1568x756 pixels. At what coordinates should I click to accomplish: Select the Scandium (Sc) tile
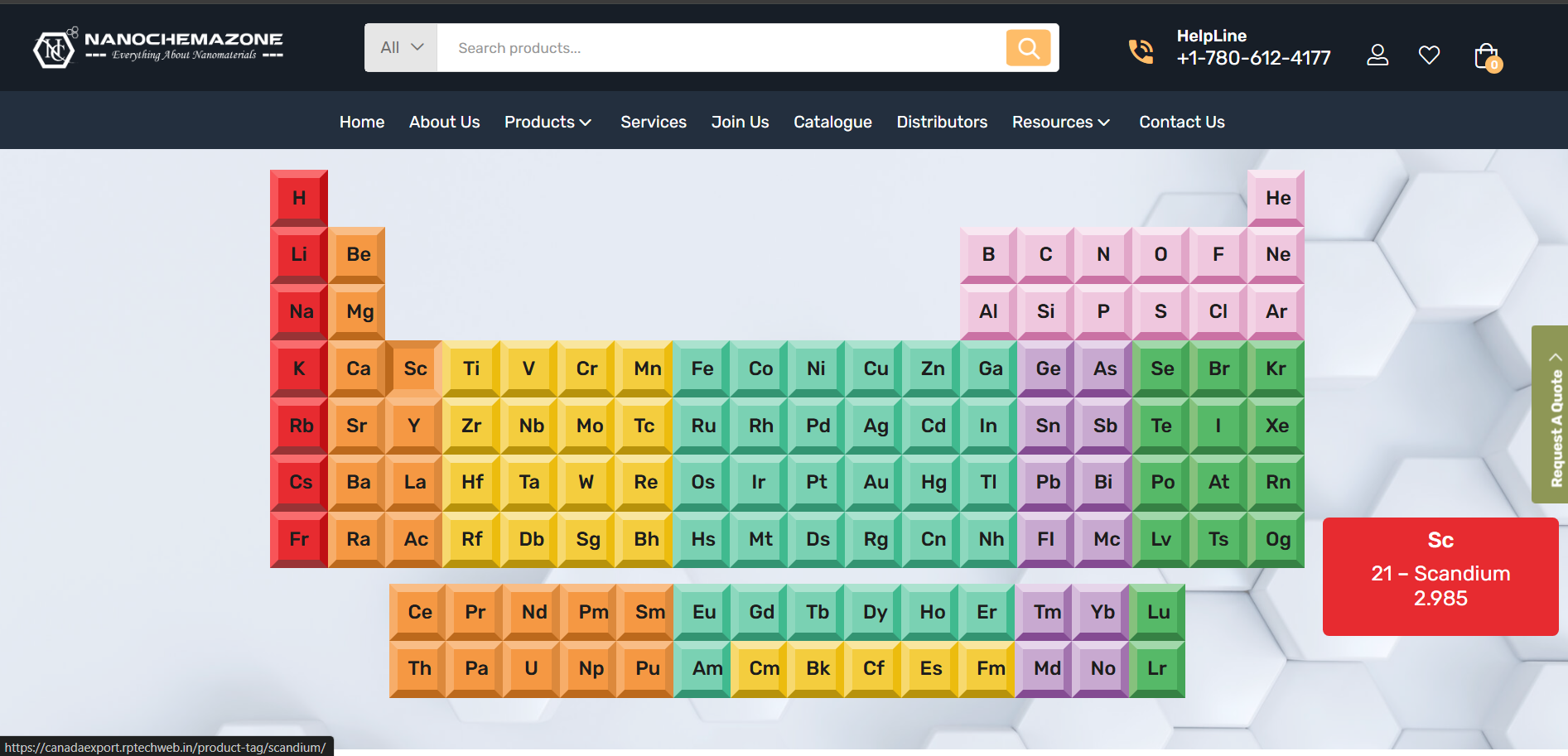(414, 369)
